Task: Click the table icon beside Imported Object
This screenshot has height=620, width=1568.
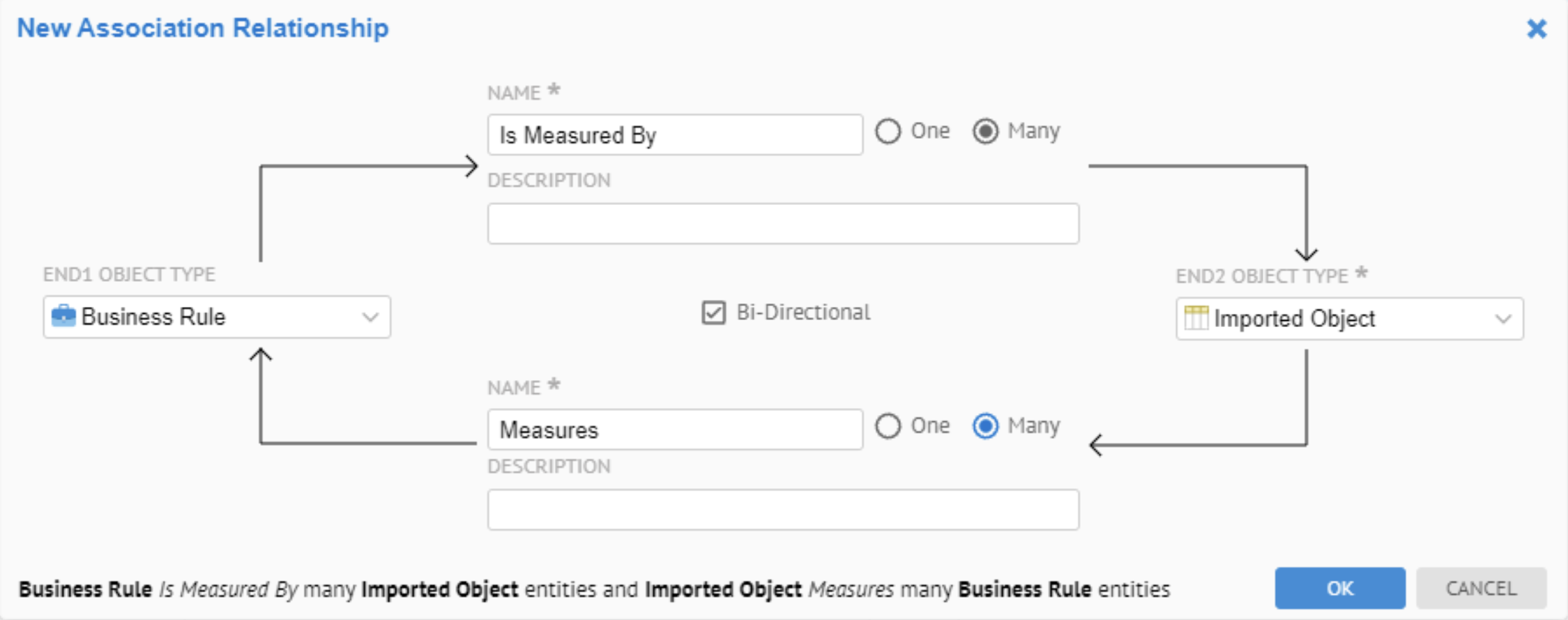Action: pyautogui.click(x=1196, y=318)
